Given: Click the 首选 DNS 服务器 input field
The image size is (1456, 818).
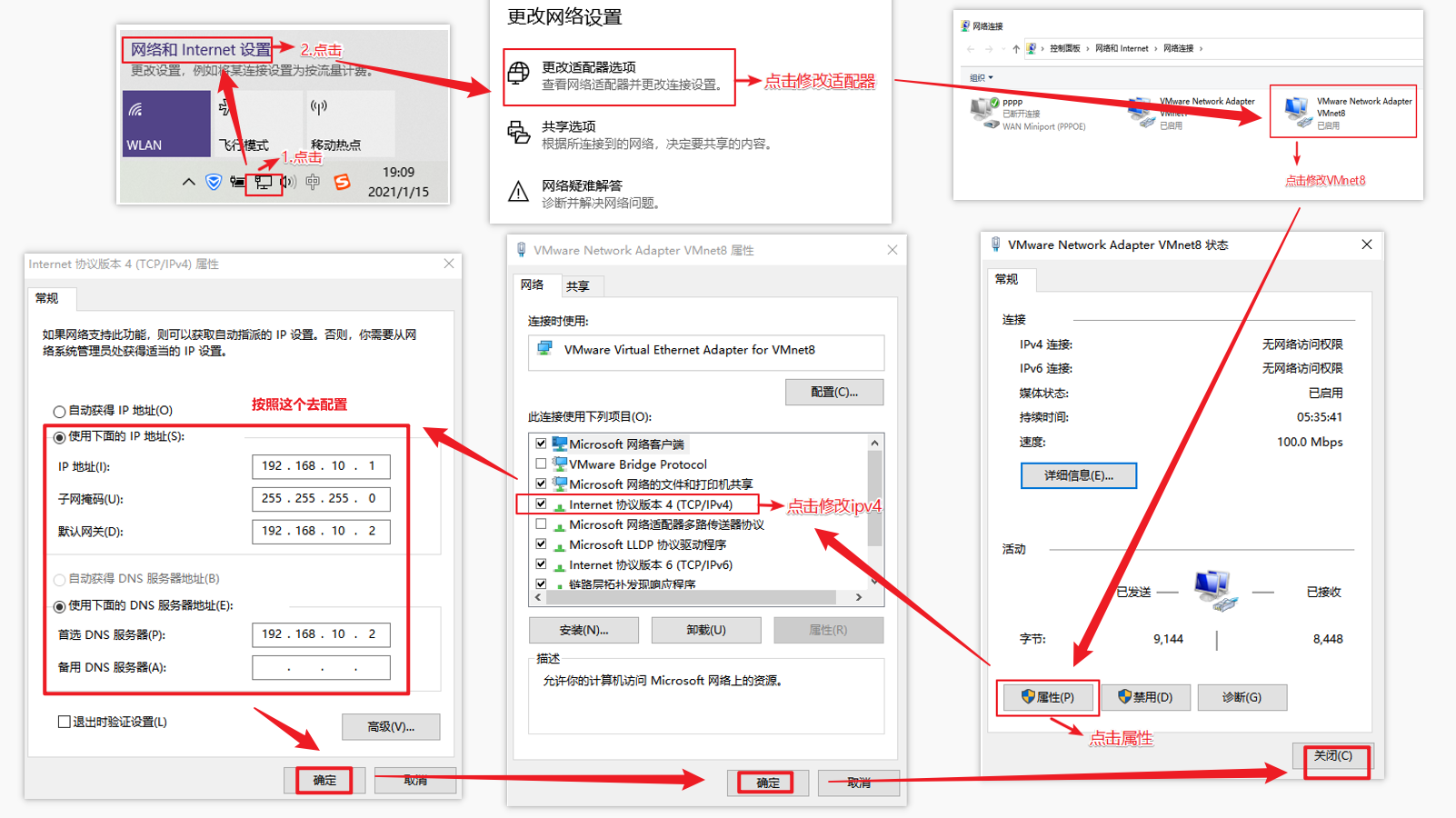Looking at the screenshot, I should [321, 634].
